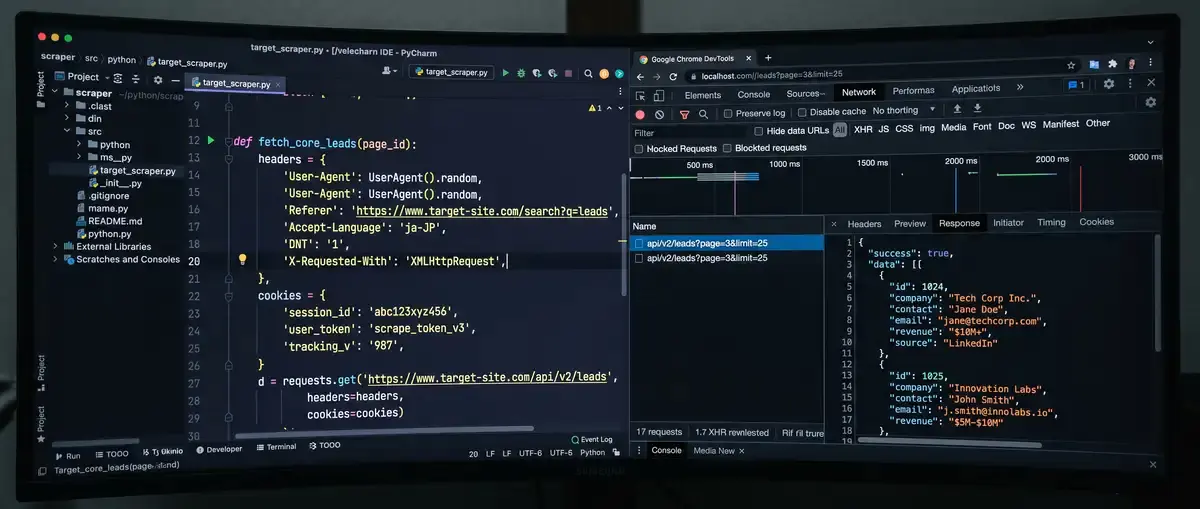
Task: Open Event Log in PyCharm status bar
Action: (x=591, y=439)
